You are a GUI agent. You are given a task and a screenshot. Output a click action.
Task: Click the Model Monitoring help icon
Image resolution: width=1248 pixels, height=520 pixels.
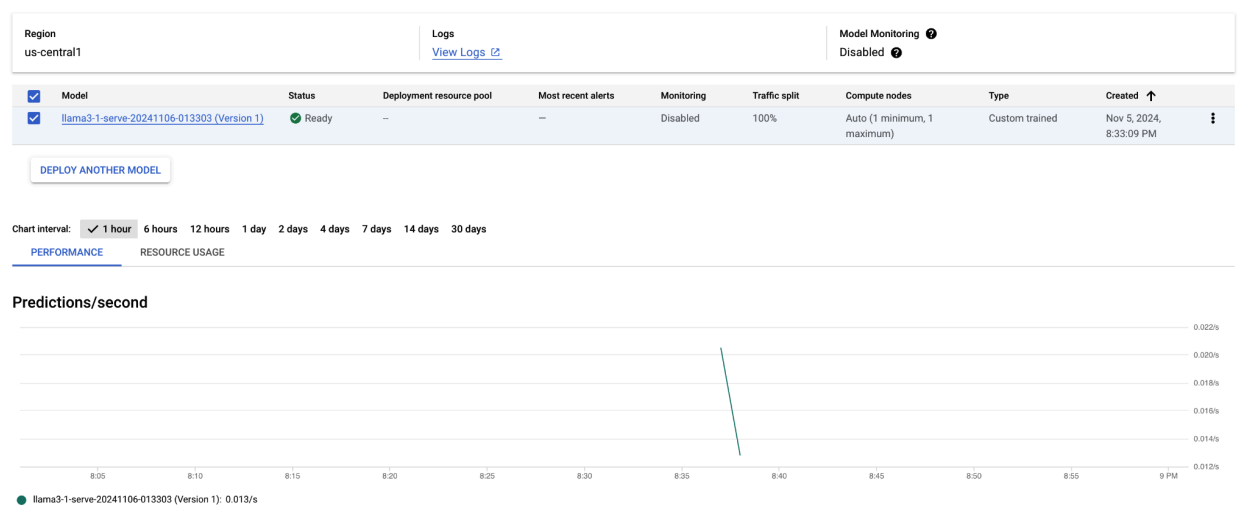pyautogui.click(x=931, y=34)
